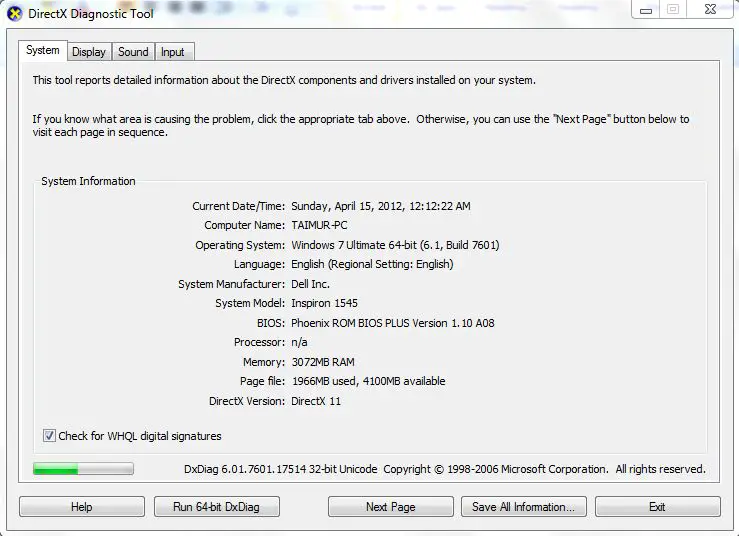The image size is (739, 536).
Task: Click the Help button
Action: click(x=82, y=507)
